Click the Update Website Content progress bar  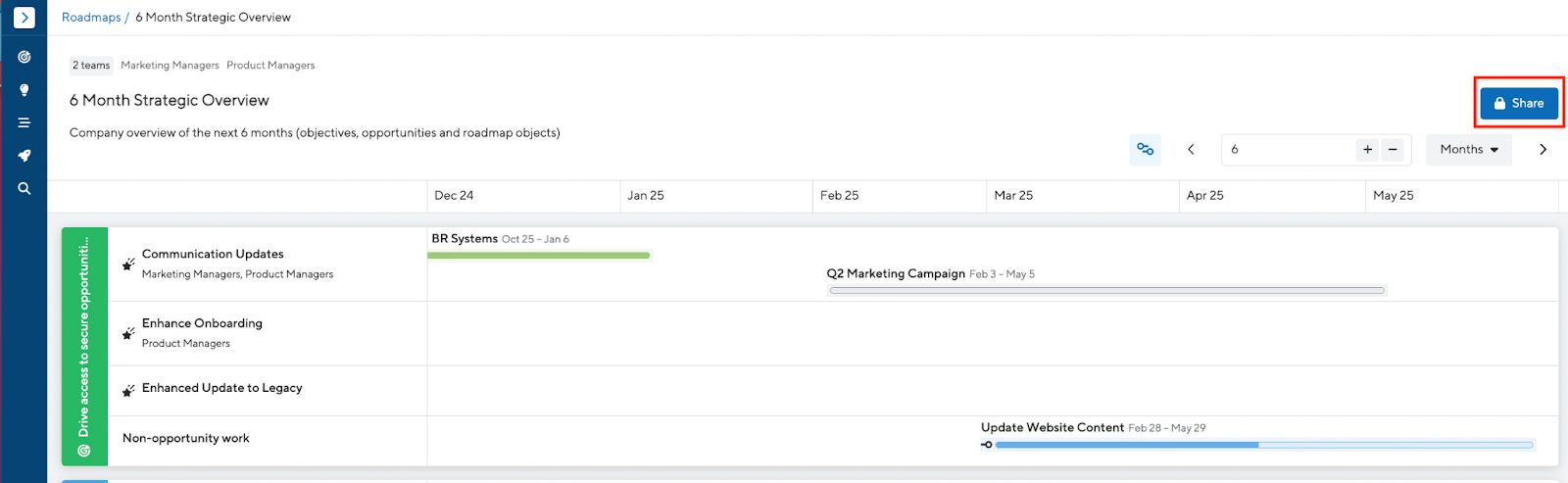pyautogui.click(x=1262, y=445)
